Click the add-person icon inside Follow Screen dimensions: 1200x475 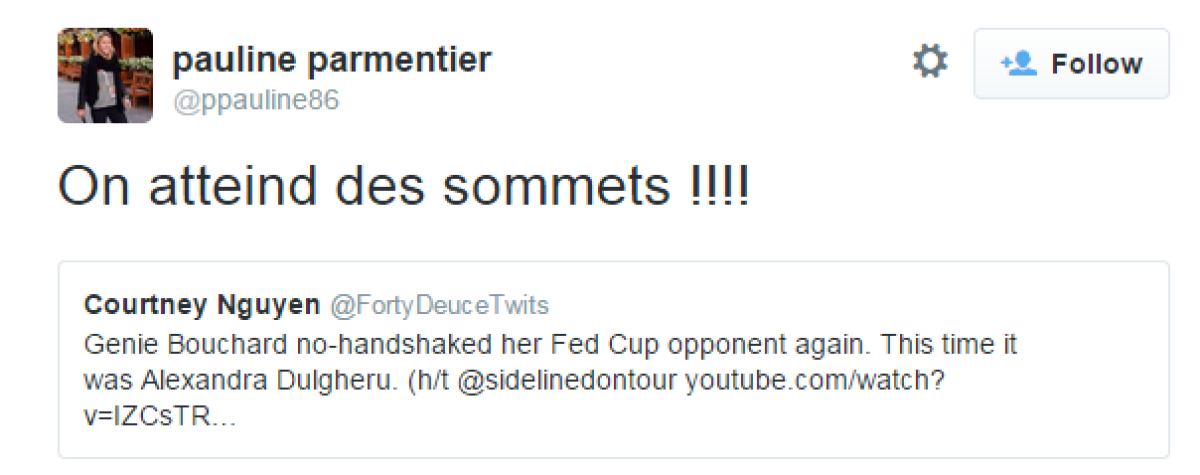click(1017, 64)
